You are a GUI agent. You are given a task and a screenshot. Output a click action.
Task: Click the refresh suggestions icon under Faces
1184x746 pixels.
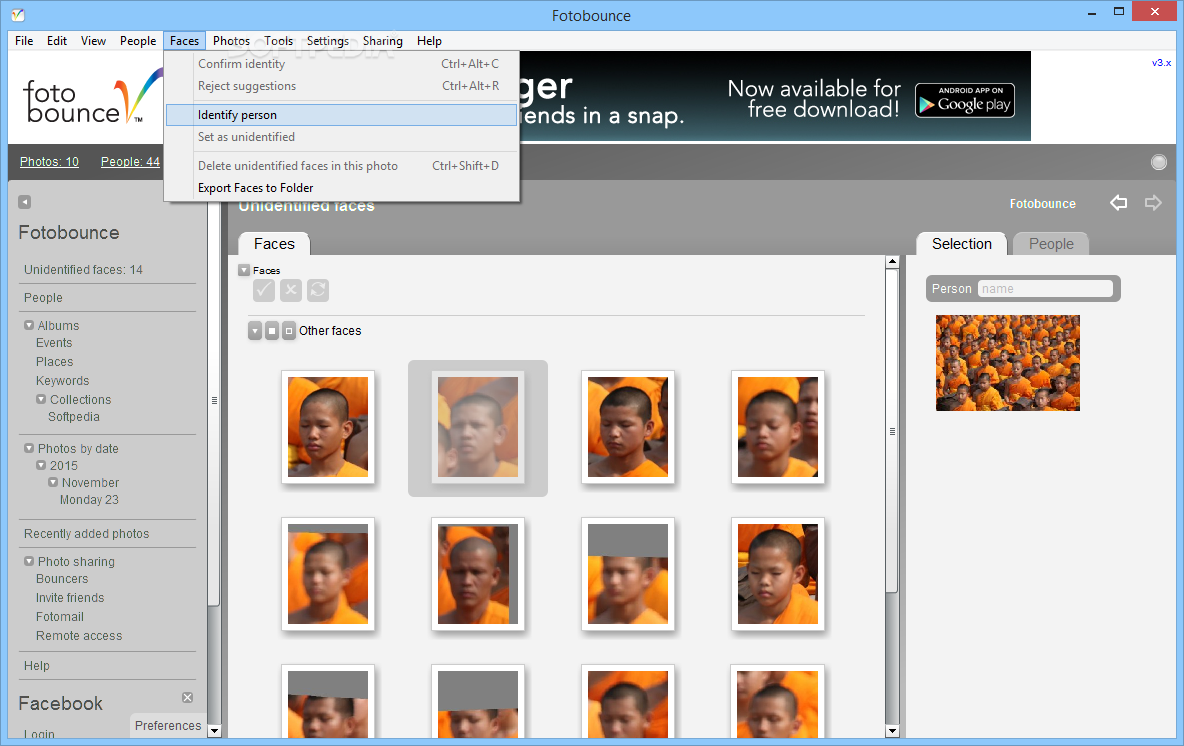coord(318,290)
